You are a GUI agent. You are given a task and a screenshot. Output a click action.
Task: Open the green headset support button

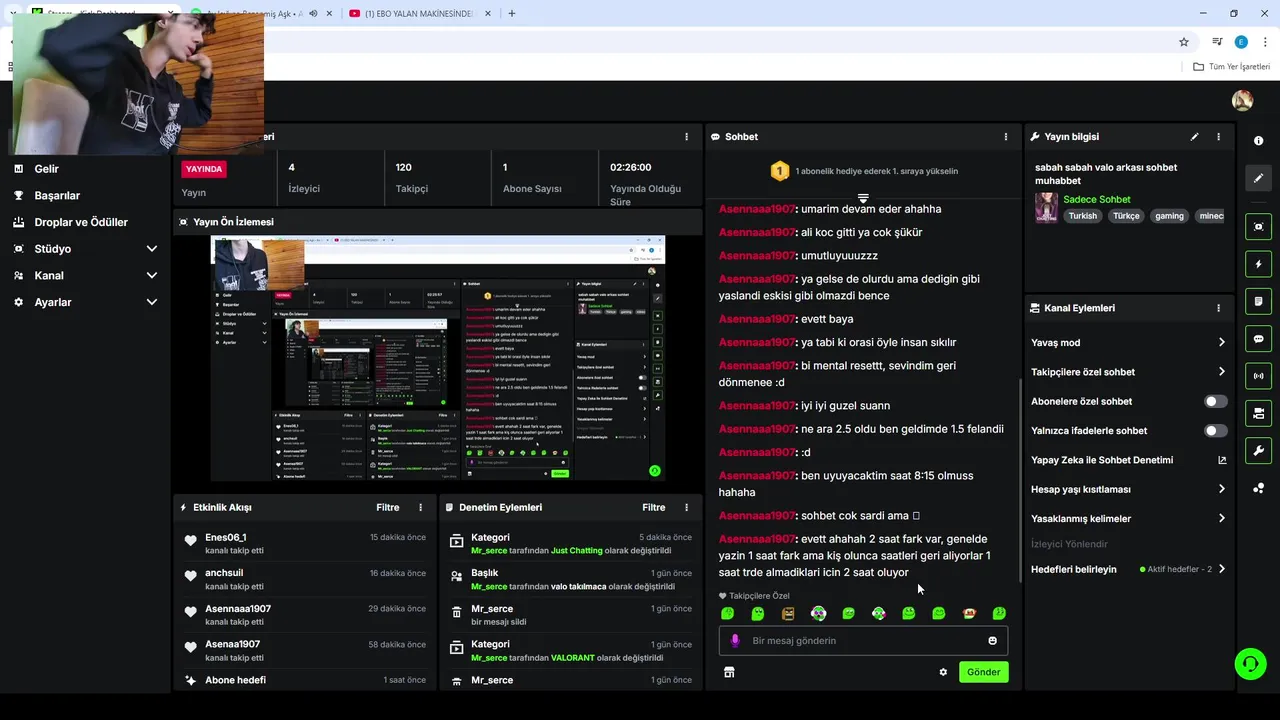(x=1249, y=663)
